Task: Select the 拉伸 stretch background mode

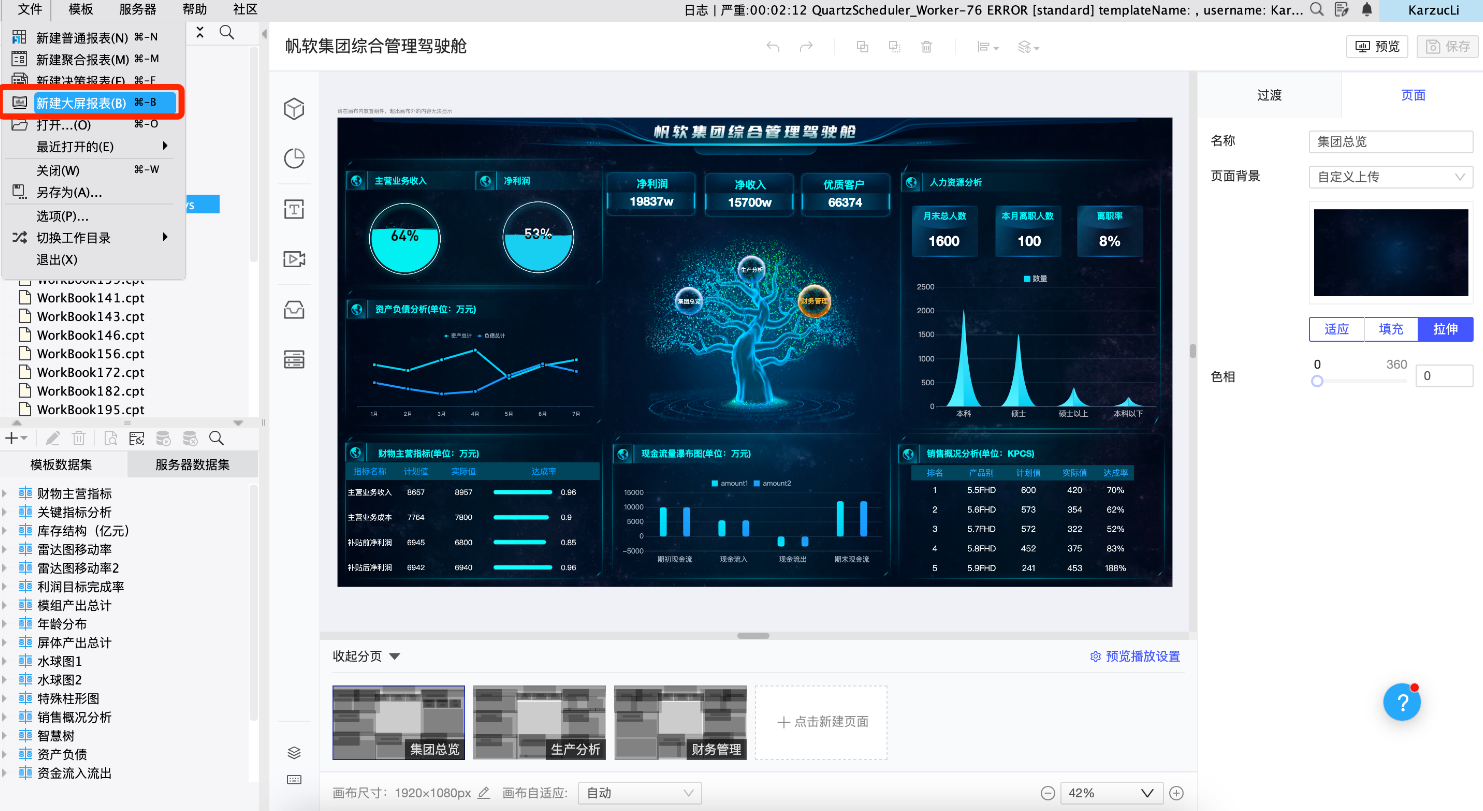Action: click(1445, 329)
